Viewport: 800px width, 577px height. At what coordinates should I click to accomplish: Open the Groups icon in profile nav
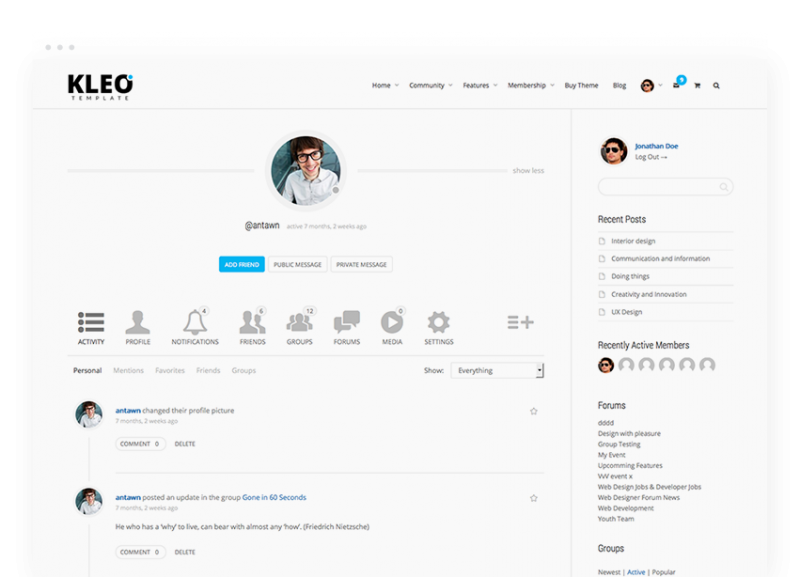(x=299, y=322)
